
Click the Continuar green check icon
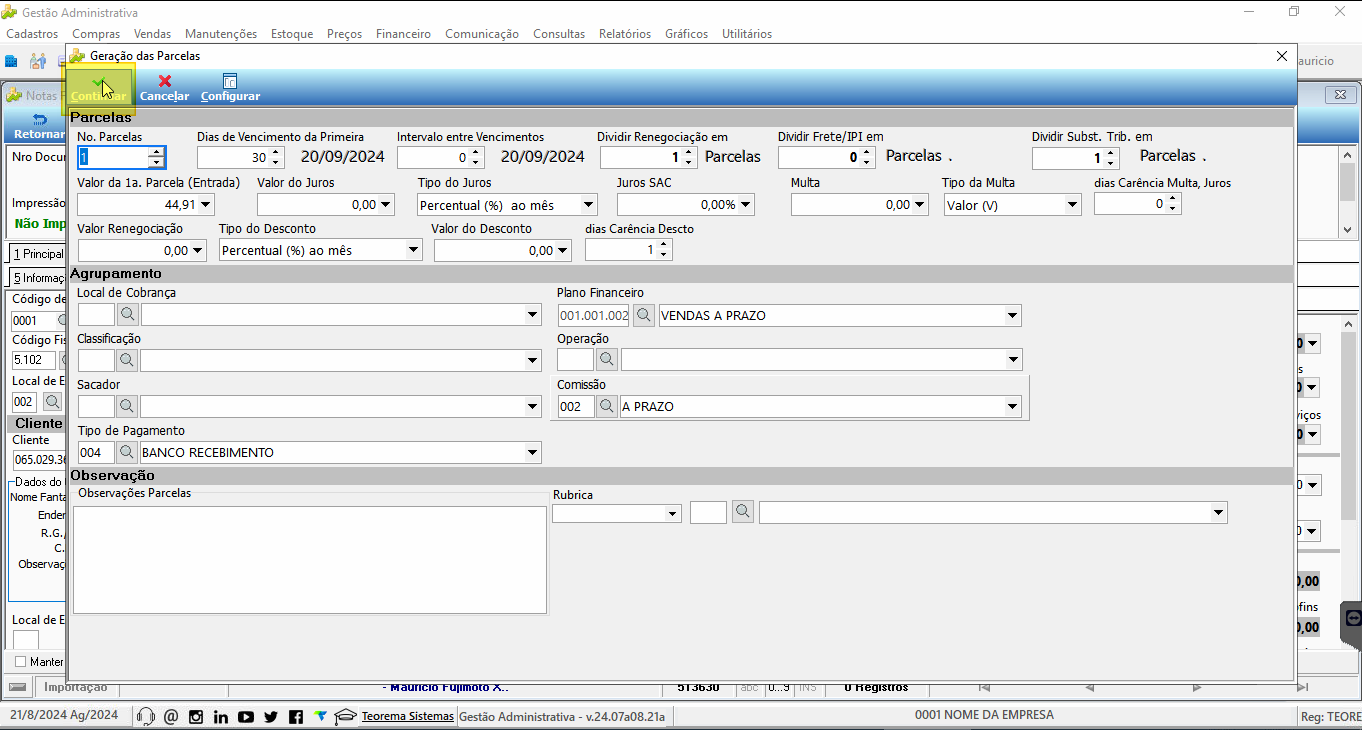(98, 81)
